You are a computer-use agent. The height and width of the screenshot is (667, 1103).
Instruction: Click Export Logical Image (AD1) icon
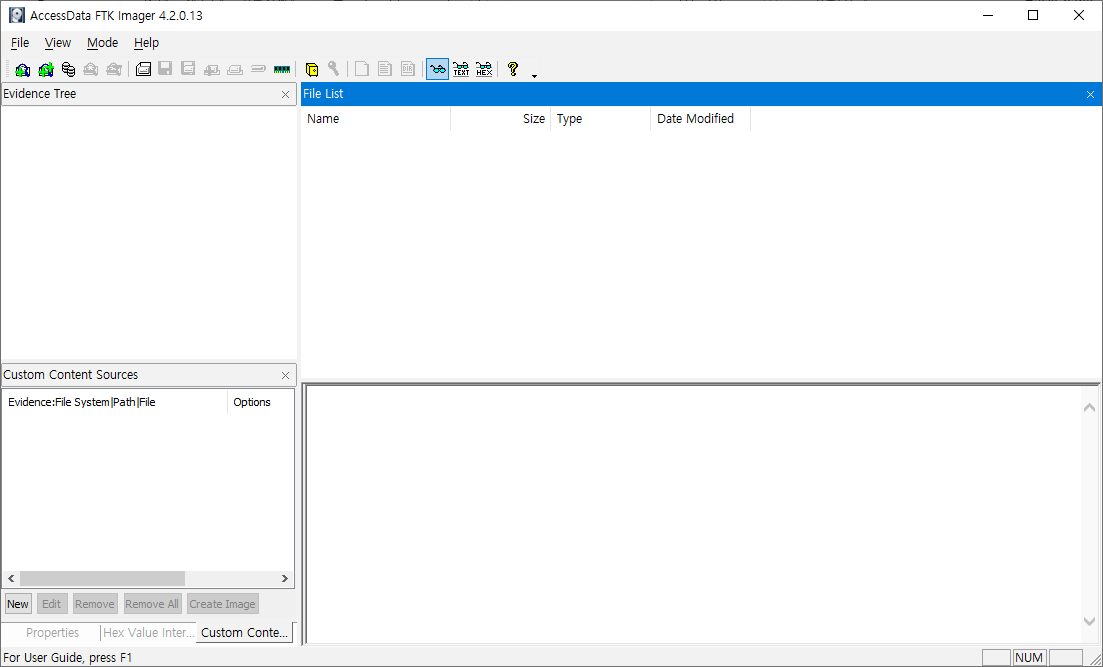pyautogui.click(x=188, y=69)
